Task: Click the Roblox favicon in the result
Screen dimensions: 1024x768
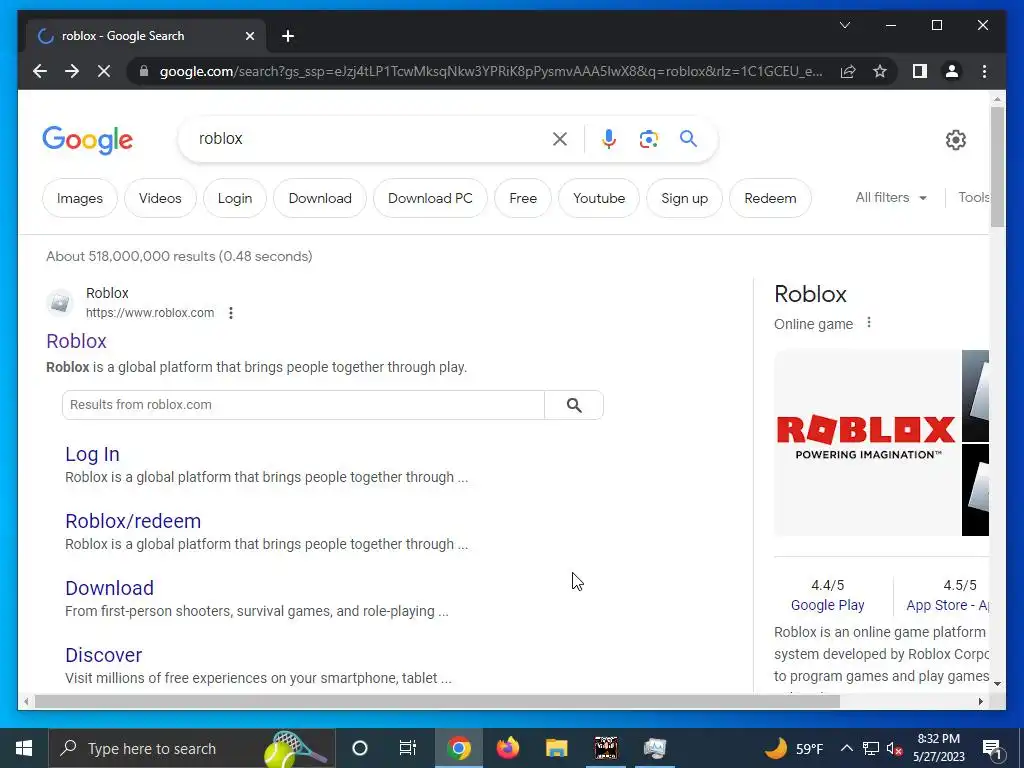Action: pyautogui.click(x=60, y=303)
